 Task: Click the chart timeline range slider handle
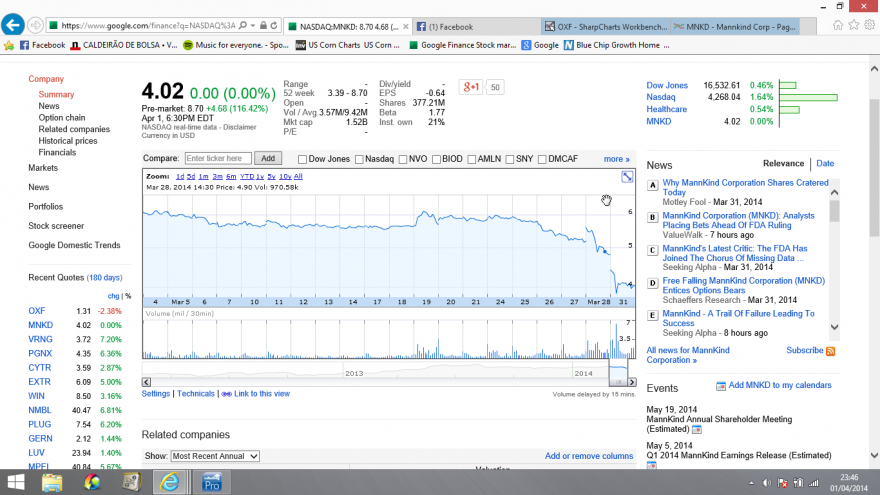point(618,382)
